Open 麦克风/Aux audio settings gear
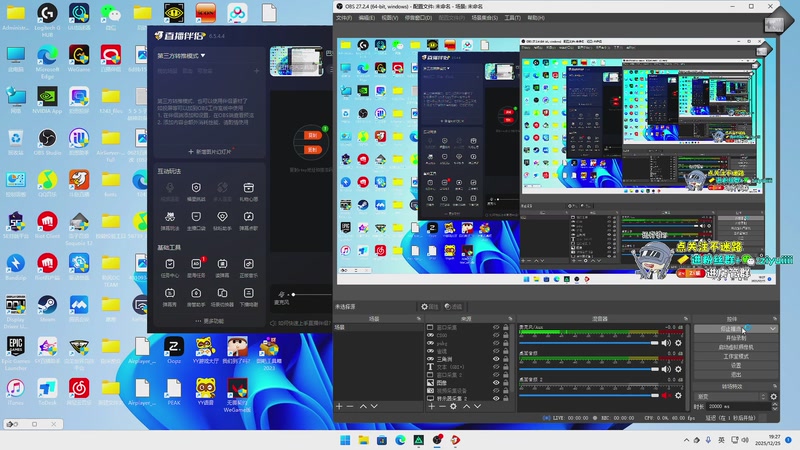The width and height of the screenshot is (800, 450). tap(678, 343)
